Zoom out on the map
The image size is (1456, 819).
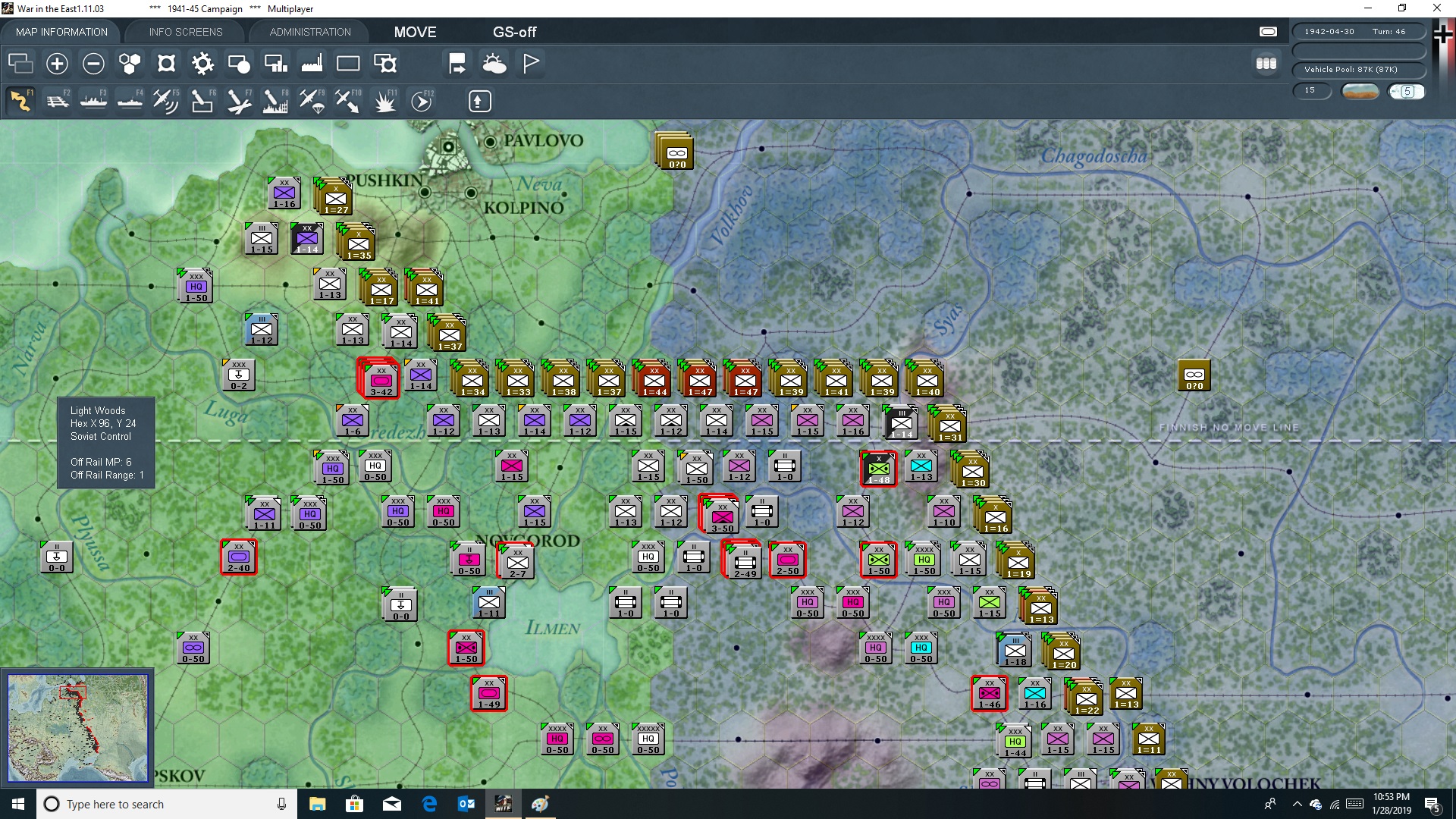pyautogui.click(x=93, y=64)
